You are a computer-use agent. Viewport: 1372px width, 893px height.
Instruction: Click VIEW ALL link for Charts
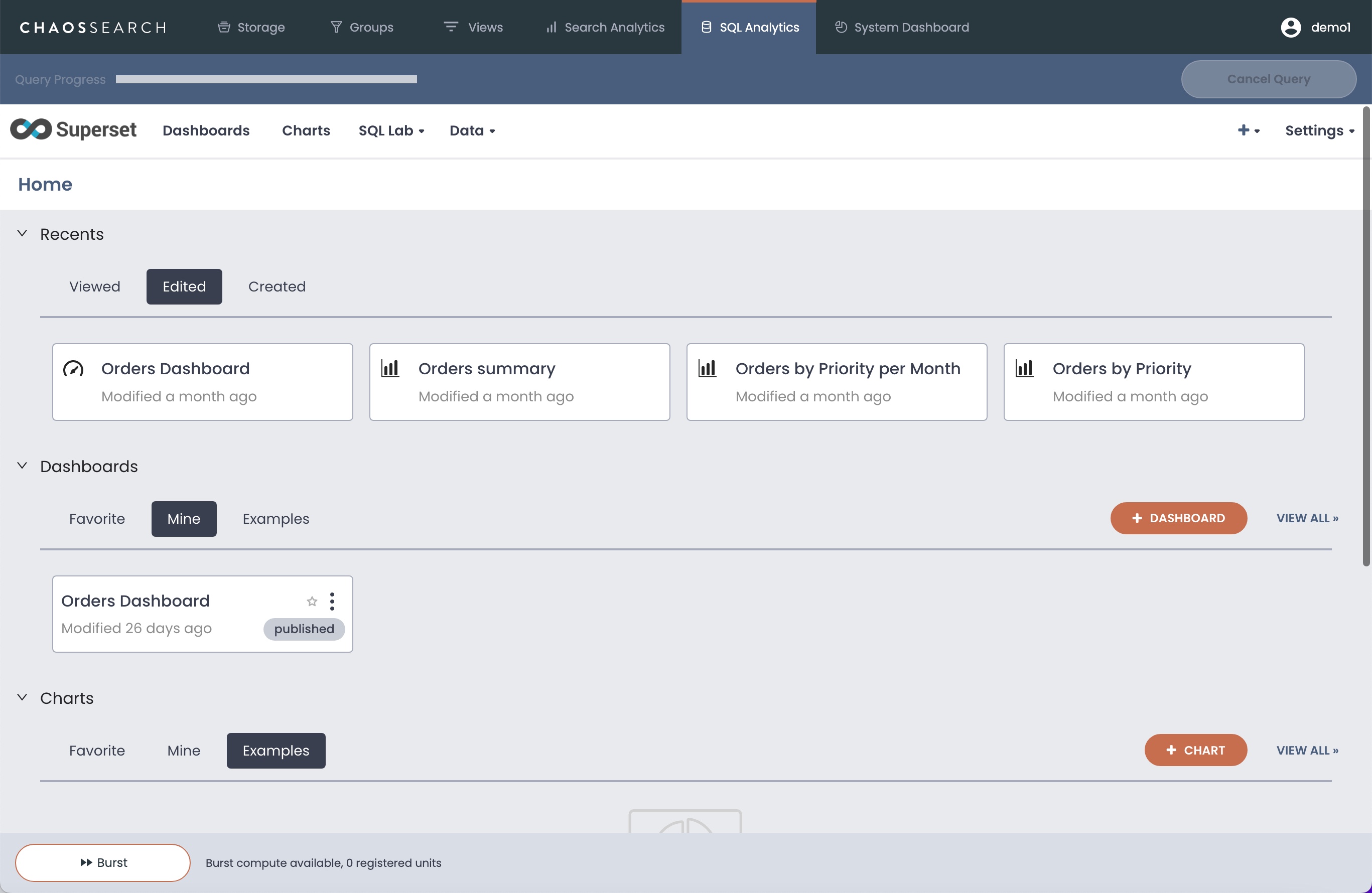[1307, 750]
